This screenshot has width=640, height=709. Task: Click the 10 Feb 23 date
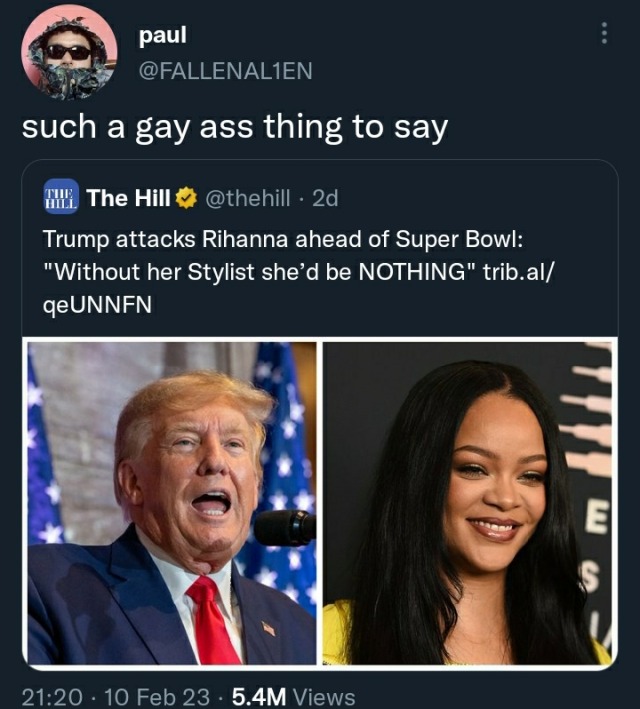[x=157, y=696]
